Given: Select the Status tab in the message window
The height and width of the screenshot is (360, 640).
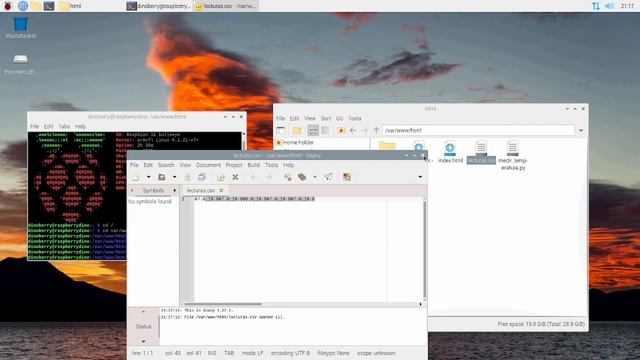Looking at the screenshot, I should [143, 327].
